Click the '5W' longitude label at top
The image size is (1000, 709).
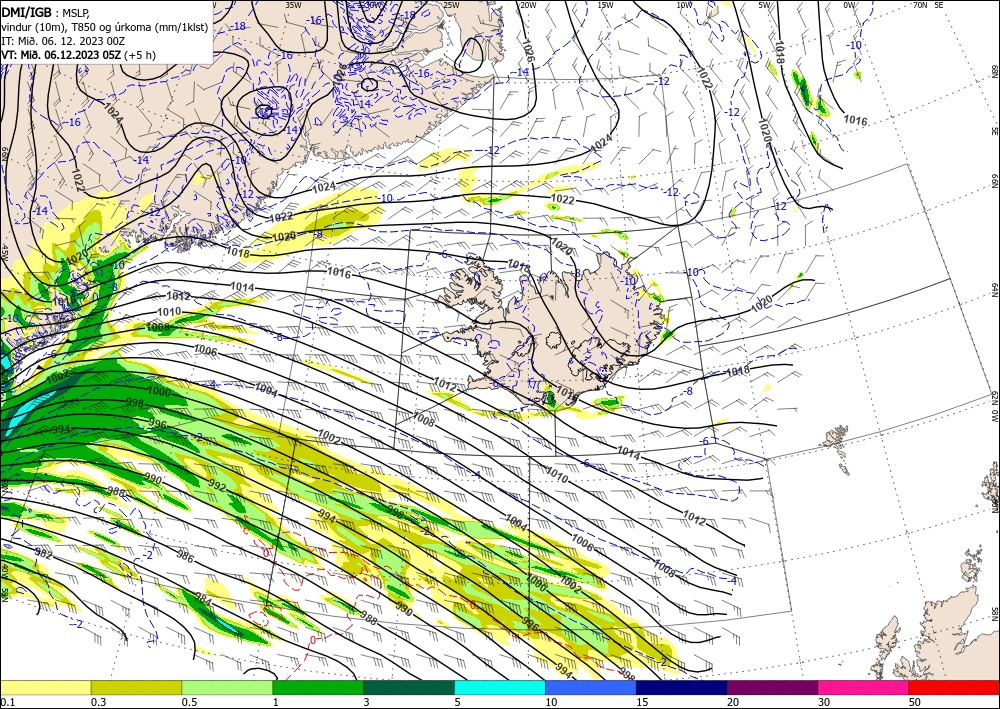765,5
